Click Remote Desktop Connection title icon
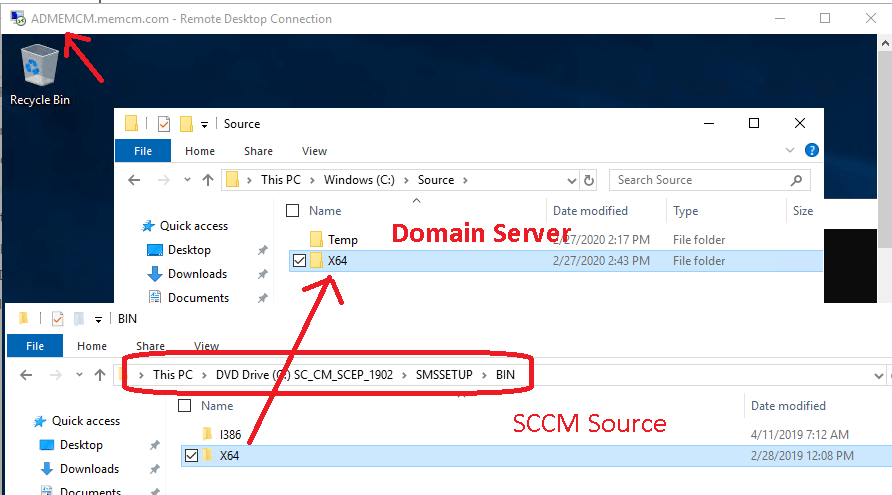The image size is (892, 495). [x=18, y=19]
